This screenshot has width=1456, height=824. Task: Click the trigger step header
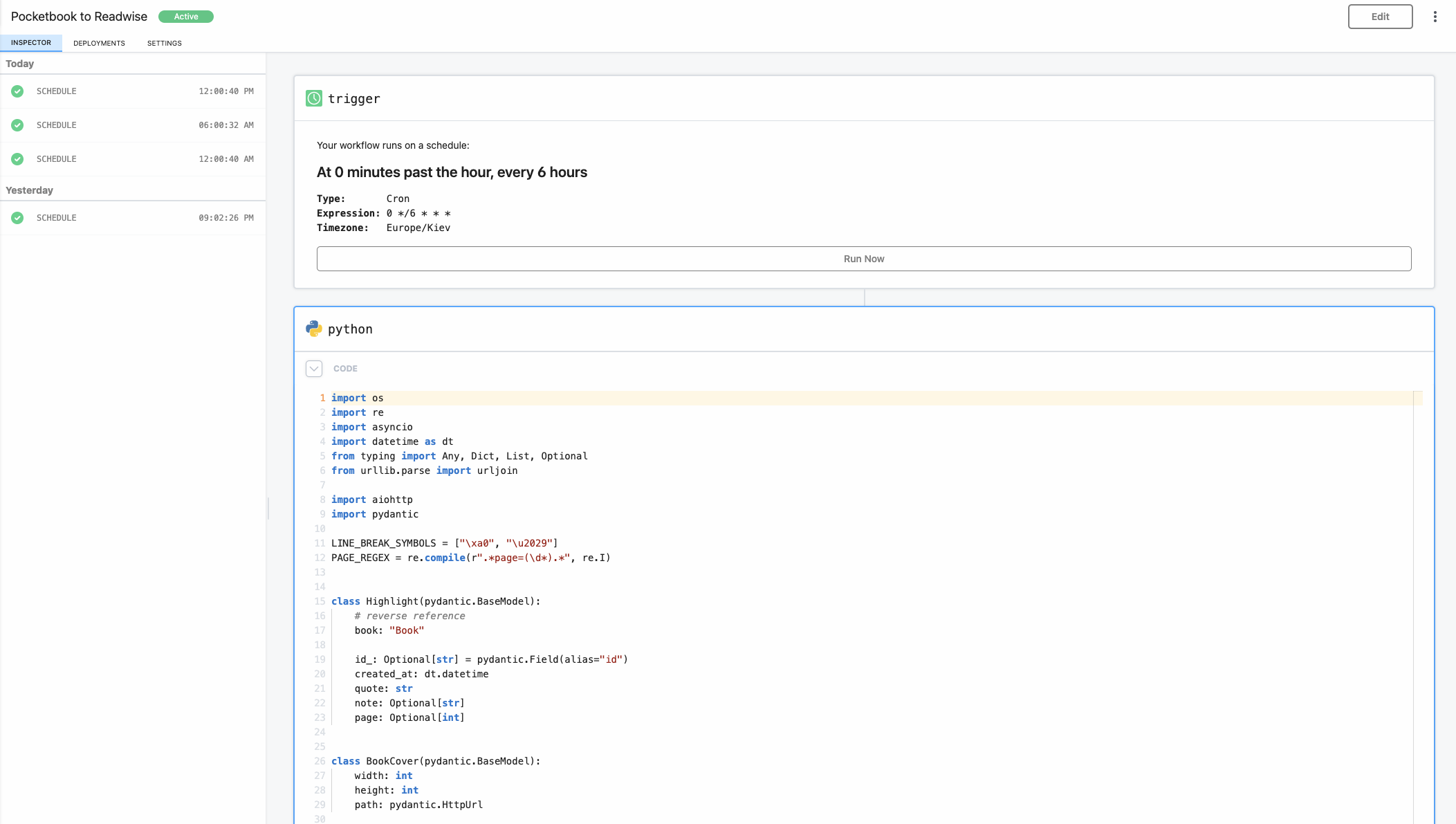(x=863, y=99)
